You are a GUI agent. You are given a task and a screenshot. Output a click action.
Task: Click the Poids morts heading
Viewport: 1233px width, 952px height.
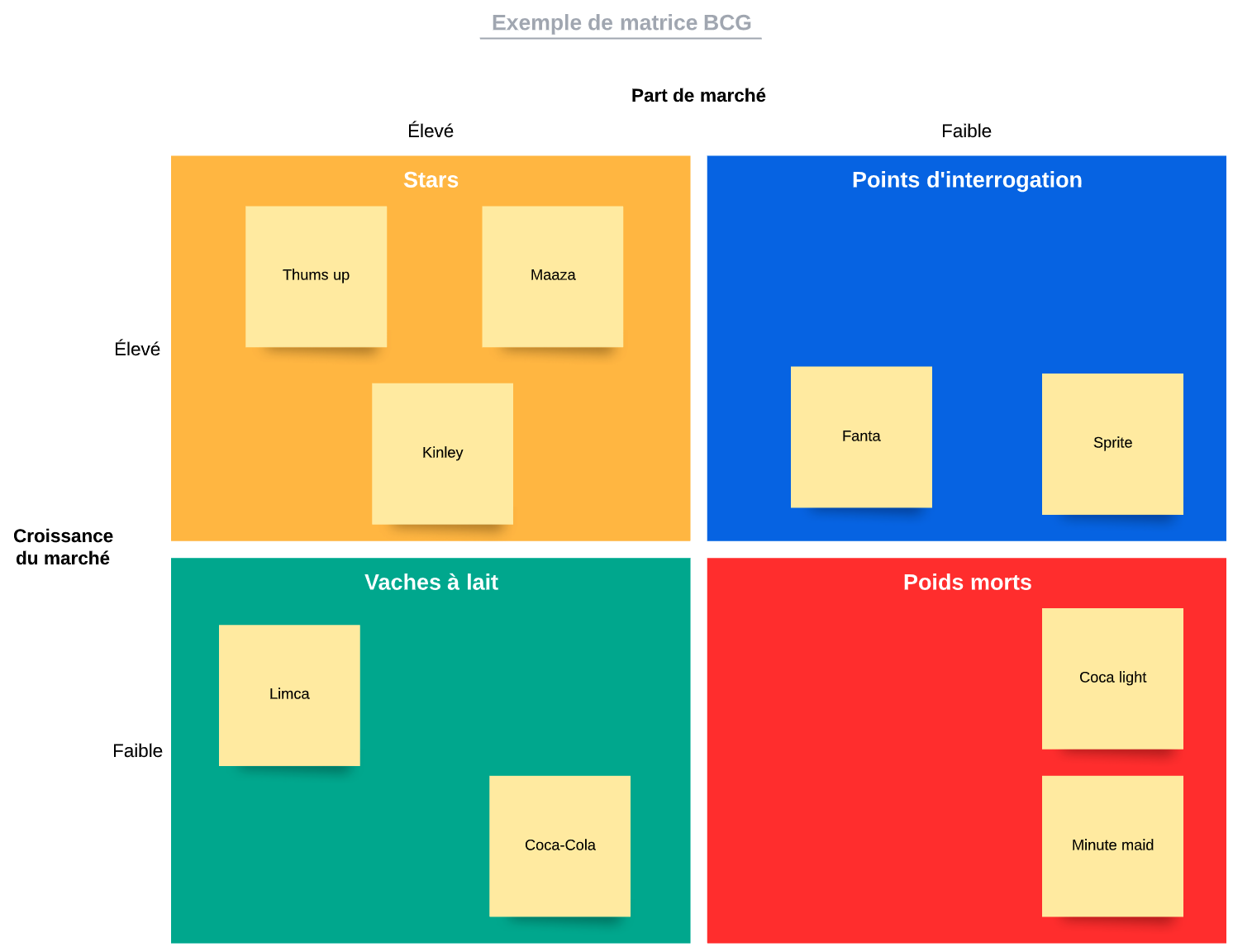[x=967, y=583]
